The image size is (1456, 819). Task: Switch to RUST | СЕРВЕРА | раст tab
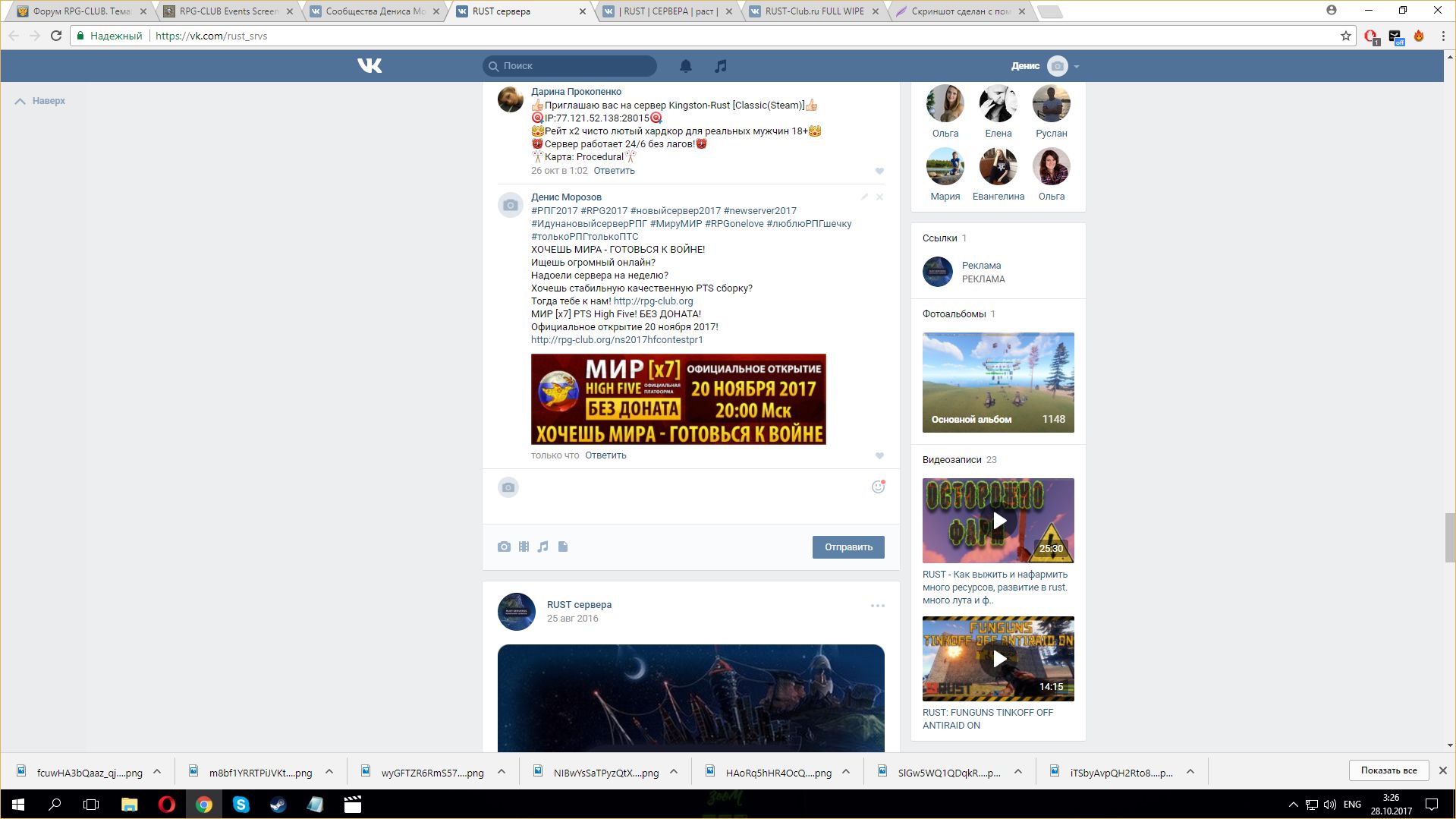[x=667, y=11]
